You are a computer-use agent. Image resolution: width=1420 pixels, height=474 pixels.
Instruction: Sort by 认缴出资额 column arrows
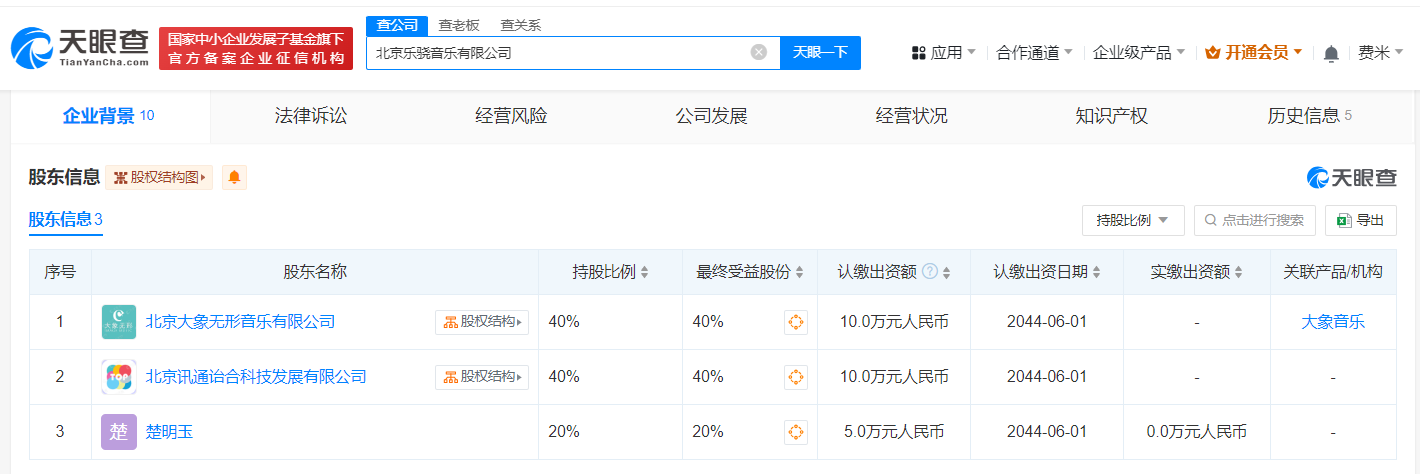[947, 272]
